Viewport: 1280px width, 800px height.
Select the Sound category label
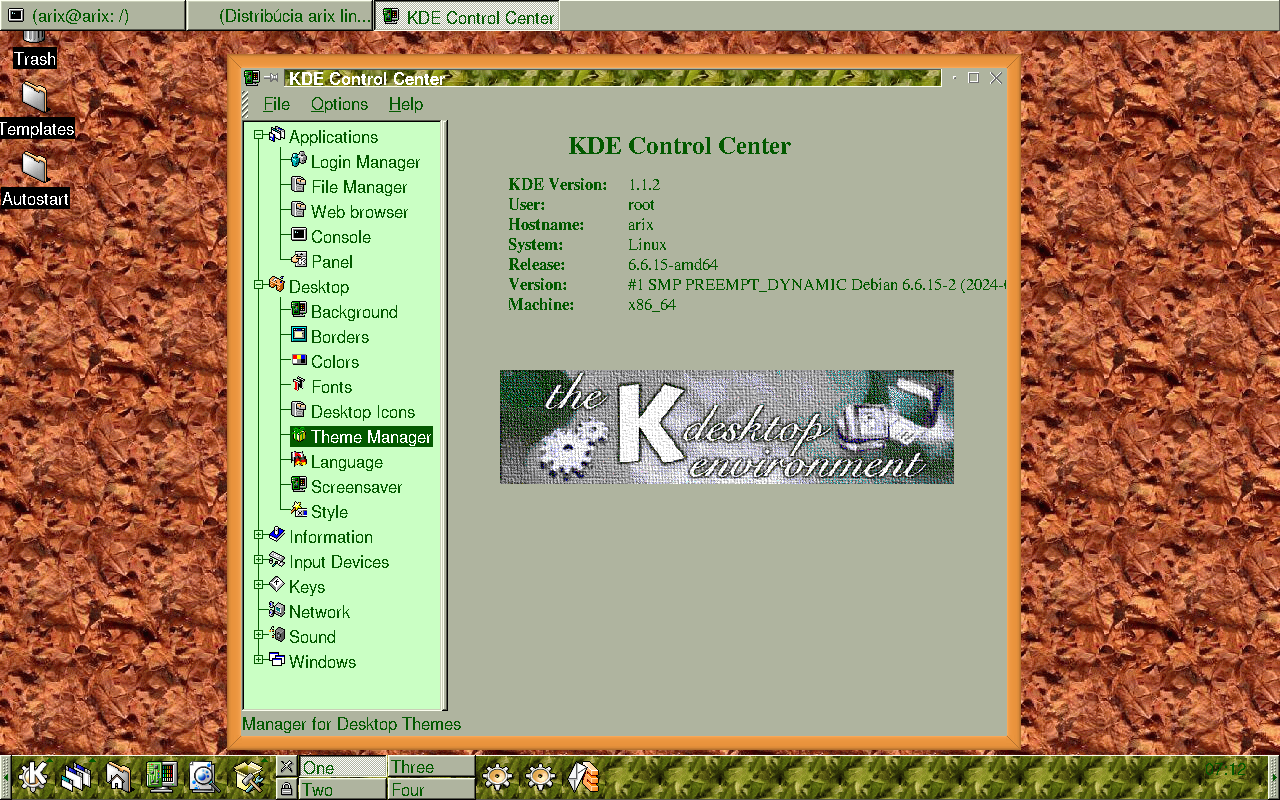[x=312, y=637]
